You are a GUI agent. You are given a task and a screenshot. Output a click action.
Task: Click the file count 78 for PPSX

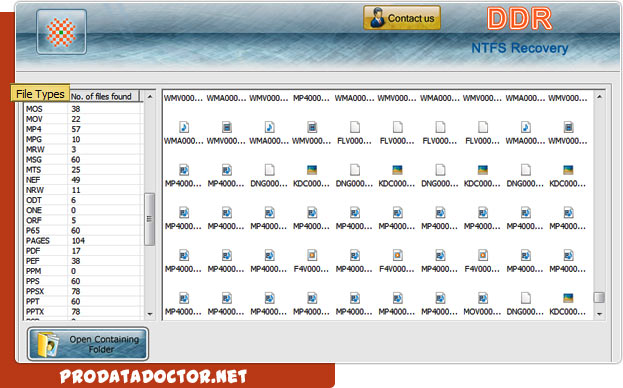click(76, 291)
